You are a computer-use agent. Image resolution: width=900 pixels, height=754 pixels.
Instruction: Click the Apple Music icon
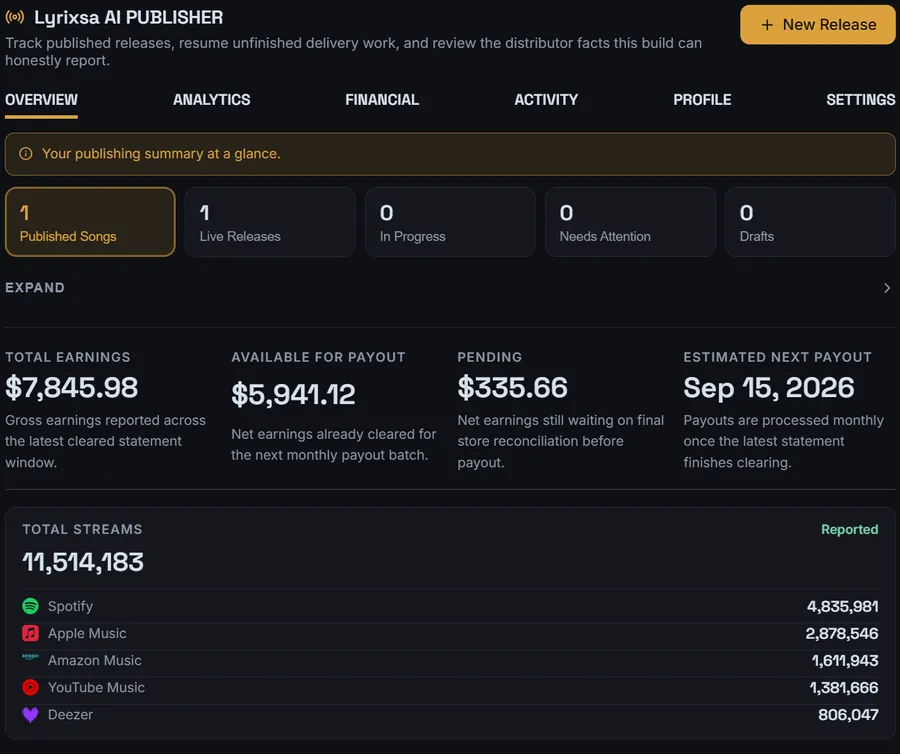click(x=30, y=633)
